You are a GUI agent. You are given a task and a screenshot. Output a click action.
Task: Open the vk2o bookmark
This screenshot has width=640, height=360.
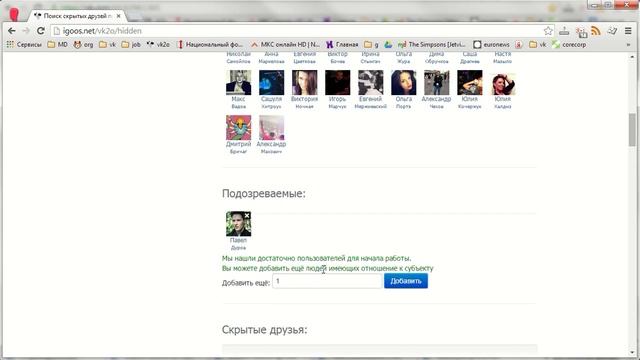point(158,44)
